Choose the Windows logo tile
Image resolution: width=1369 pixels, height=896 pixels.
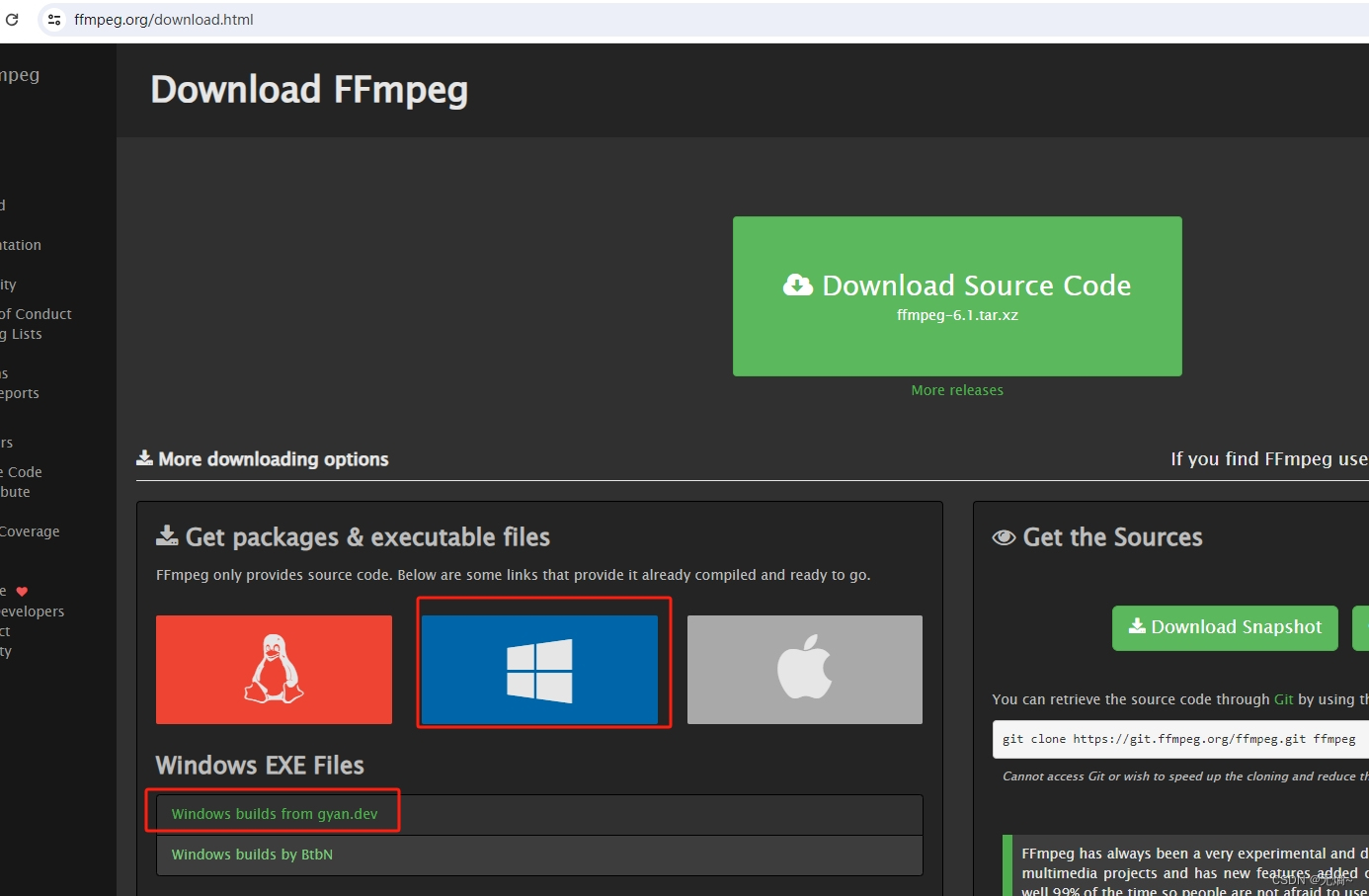tap(539, 670)
